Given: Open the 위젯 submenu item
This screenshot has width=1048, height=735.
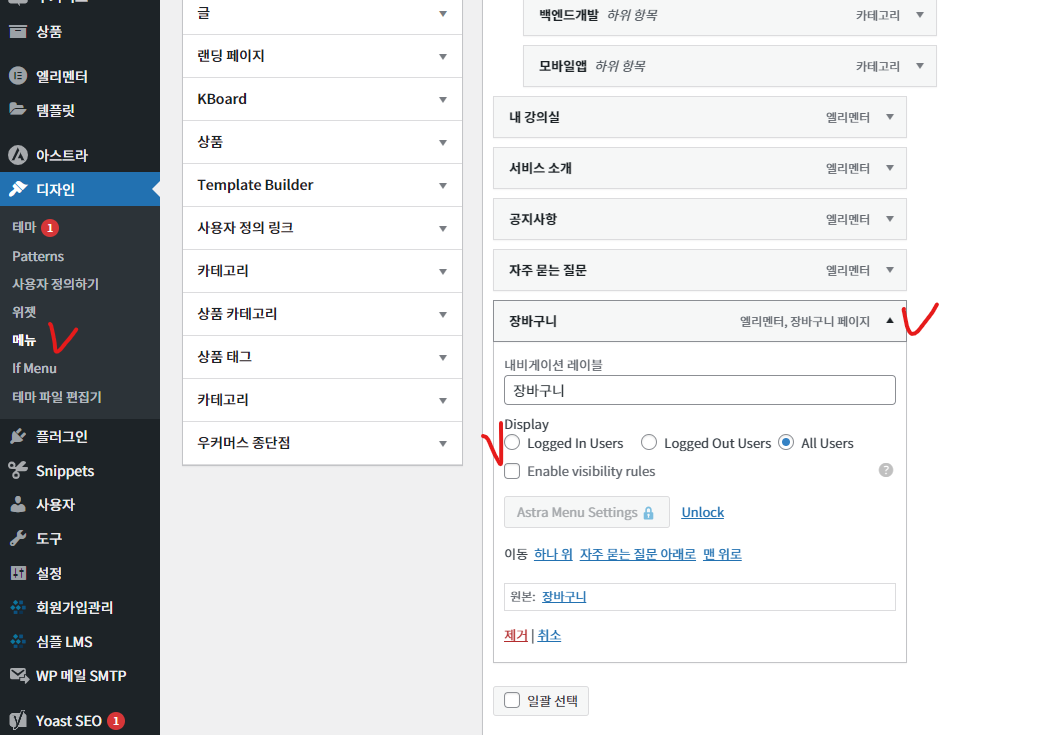Looking at the screenshot, I should [24, 312].
